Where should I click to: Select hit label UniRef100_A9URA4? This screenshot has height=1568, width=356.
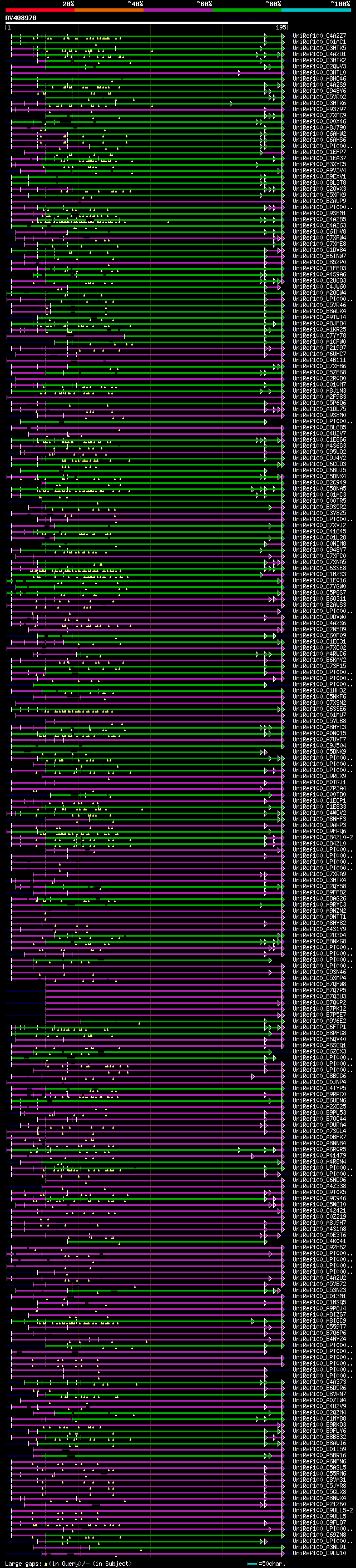click(319, 1125)
